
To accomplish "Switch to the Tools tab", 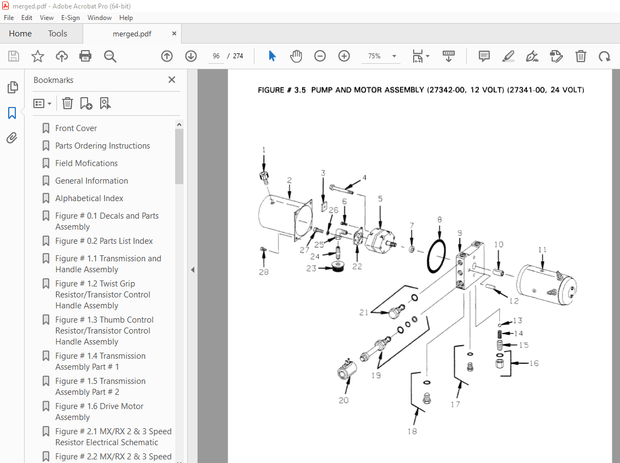I will click(58, 34).
